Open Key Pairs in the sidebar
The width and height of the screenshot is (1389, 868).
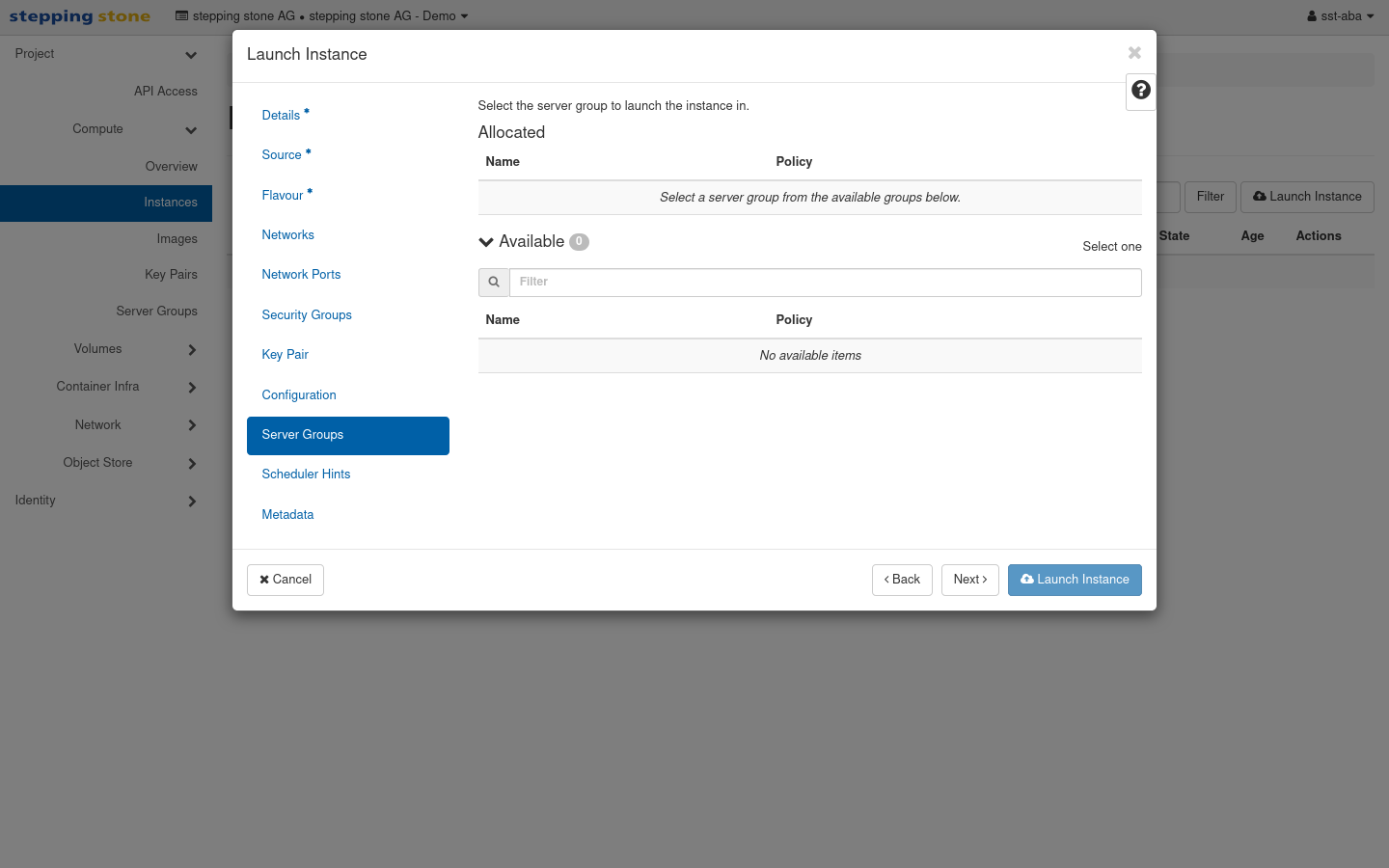tap(171, 274)
